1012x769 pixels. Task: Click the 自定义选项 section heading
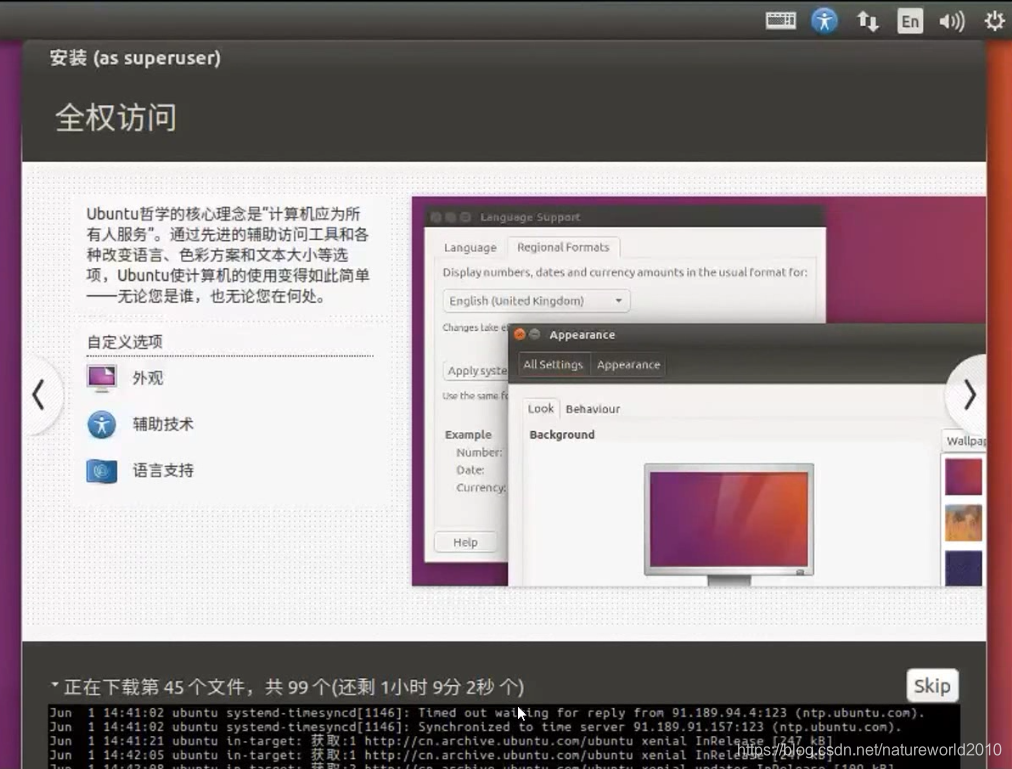point(125,342)
